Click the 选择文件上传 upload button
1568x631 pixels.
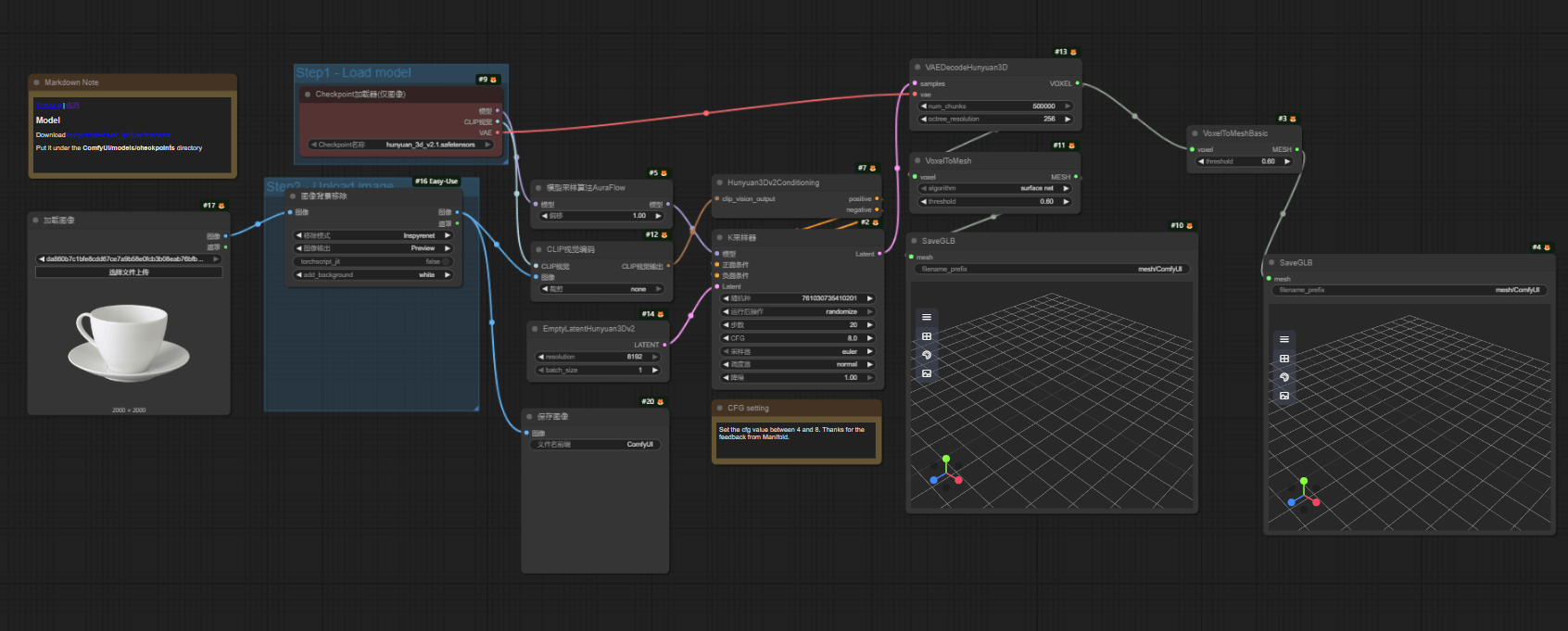[129, 272]
